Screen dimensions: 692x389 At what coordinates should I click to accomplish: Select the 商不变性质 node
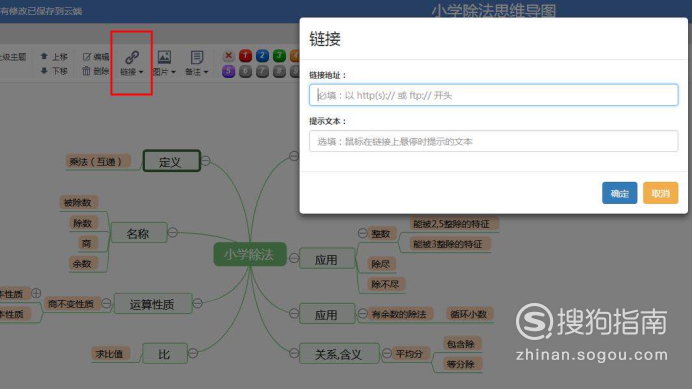point(72,304)
